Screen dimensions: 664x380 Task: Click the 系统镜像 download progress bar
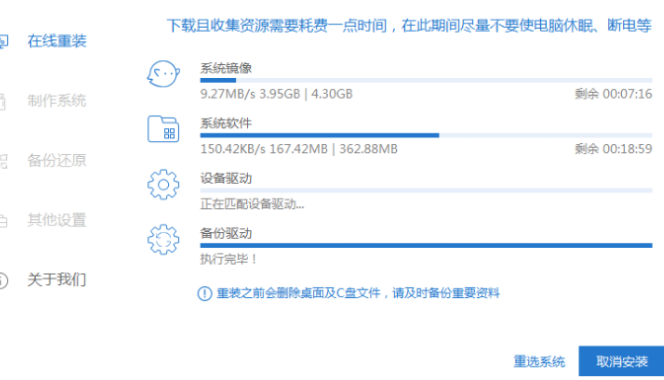[426, 80]
